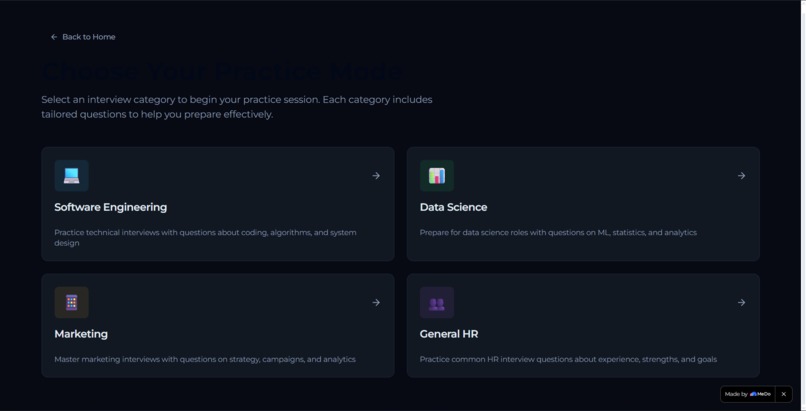The image size is (806, 411).
Task: Click the Data Science bar chart icon
Action: tap(437, 176)
